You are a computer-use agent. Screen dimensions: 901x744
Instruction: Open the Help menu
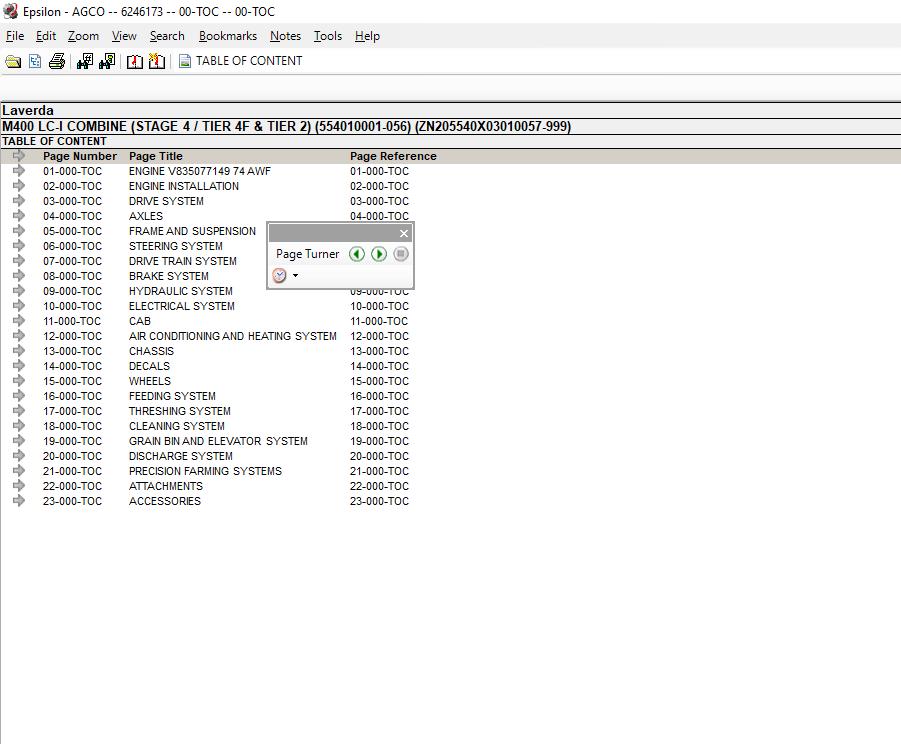367,36
